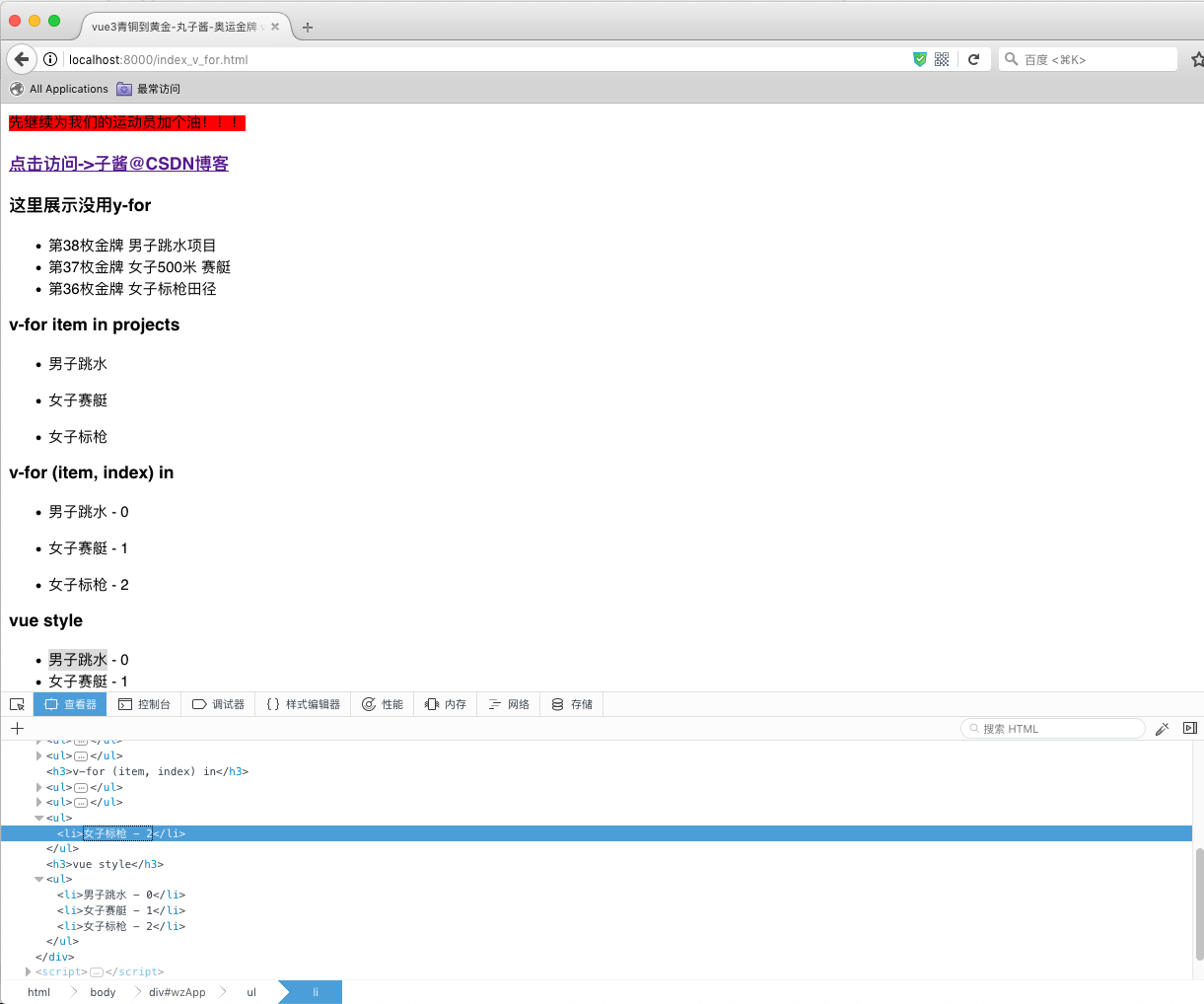Expand the collapsed ul just above expanded ul

[x=39, y=802]
